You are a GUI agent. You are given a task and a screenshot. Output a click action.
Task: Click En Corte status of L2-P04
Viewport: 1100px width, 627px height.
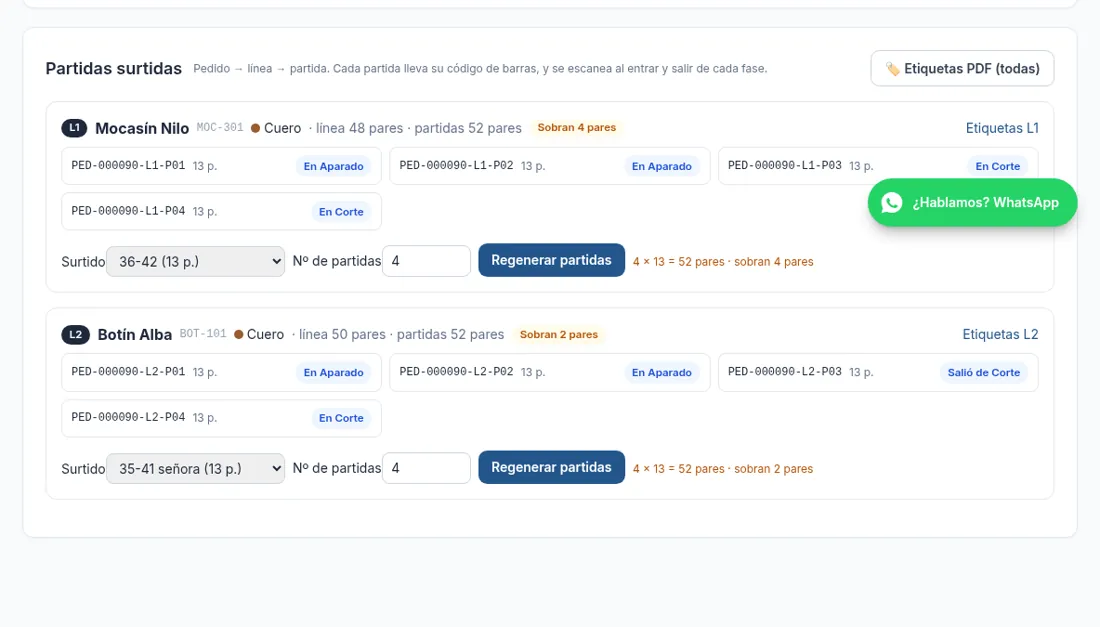click(341, 418)
